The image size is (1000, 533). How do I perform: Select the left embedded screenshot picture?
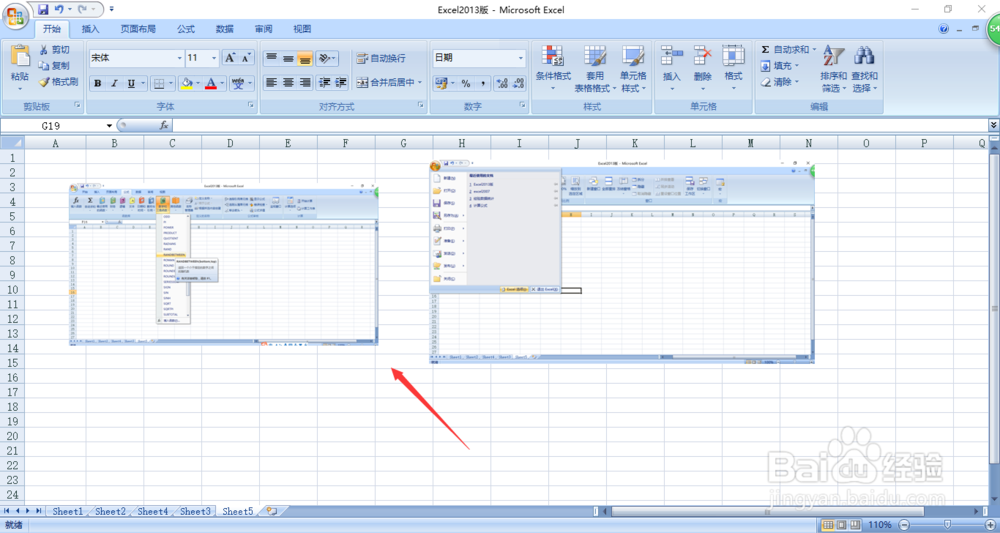[x=224, y=265]
